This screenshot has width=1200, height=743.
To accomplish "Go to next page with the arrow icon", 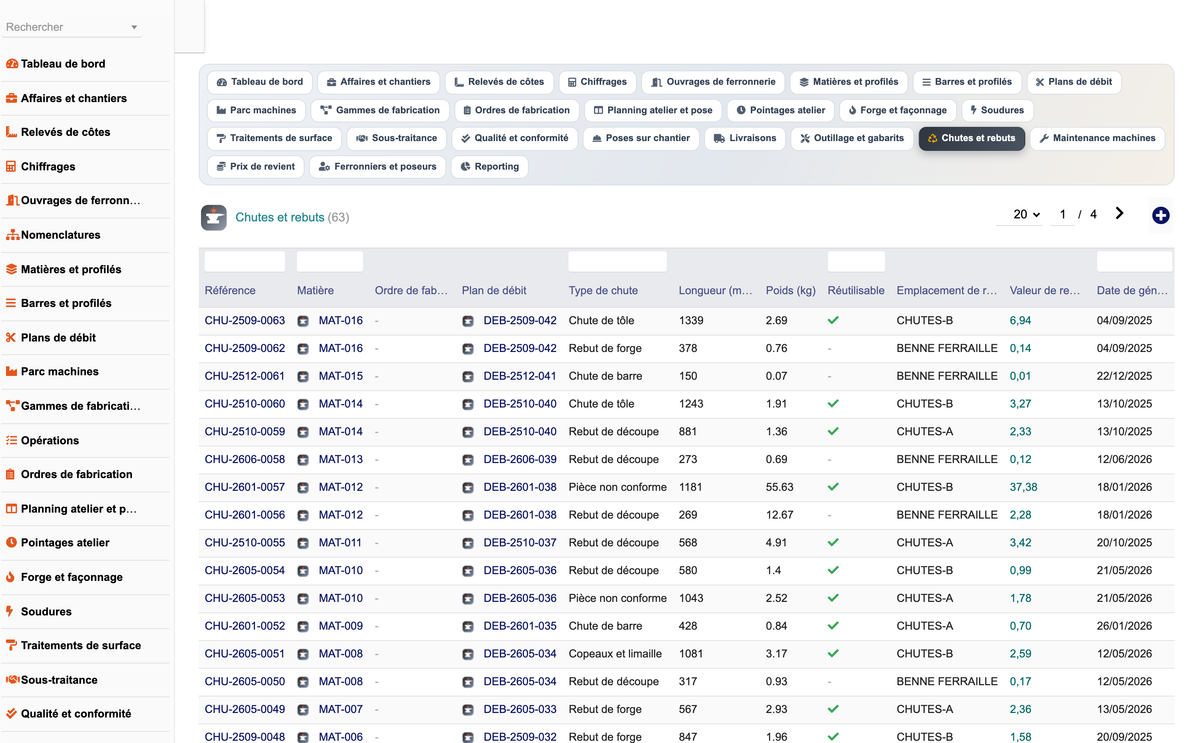I will (1120, 213).
